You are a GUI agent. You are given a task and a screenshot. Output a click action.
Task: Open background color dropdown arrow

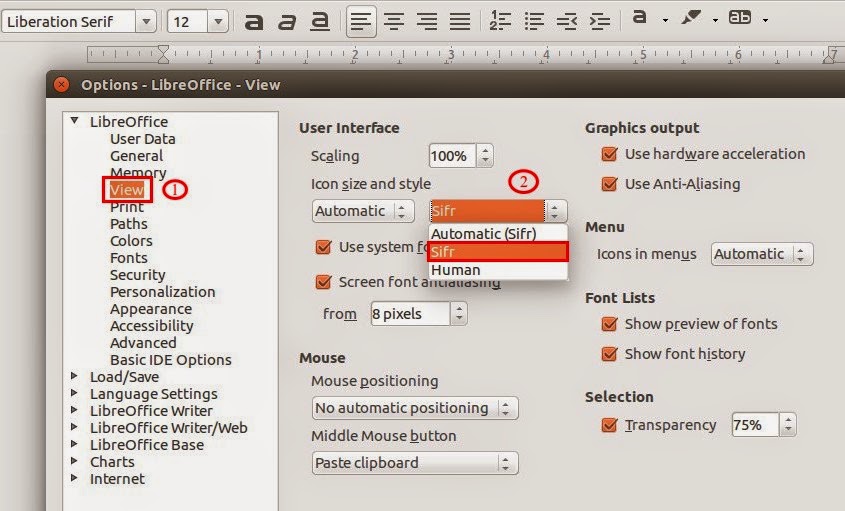pyautogui.click(x=765, y=20)
